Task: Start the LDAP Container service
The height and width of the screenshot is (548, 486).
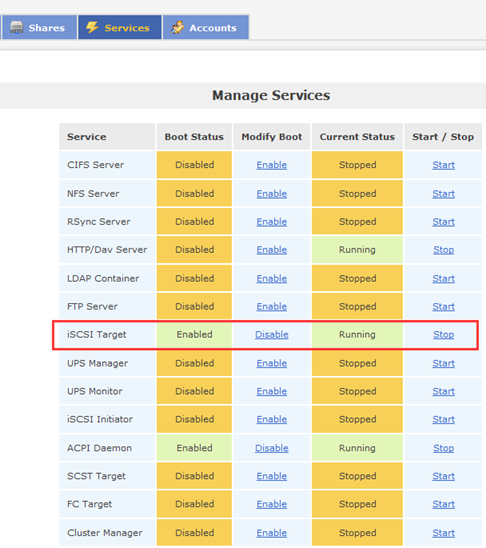Action: point(443,279)
